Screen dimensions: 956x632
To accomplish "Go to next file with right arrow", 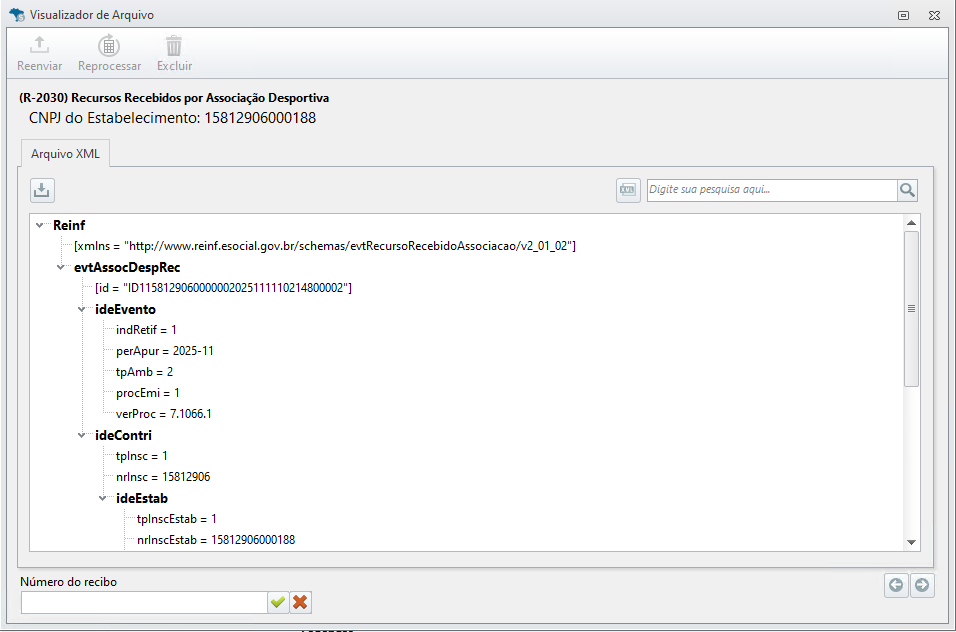I will coord(922,585).
